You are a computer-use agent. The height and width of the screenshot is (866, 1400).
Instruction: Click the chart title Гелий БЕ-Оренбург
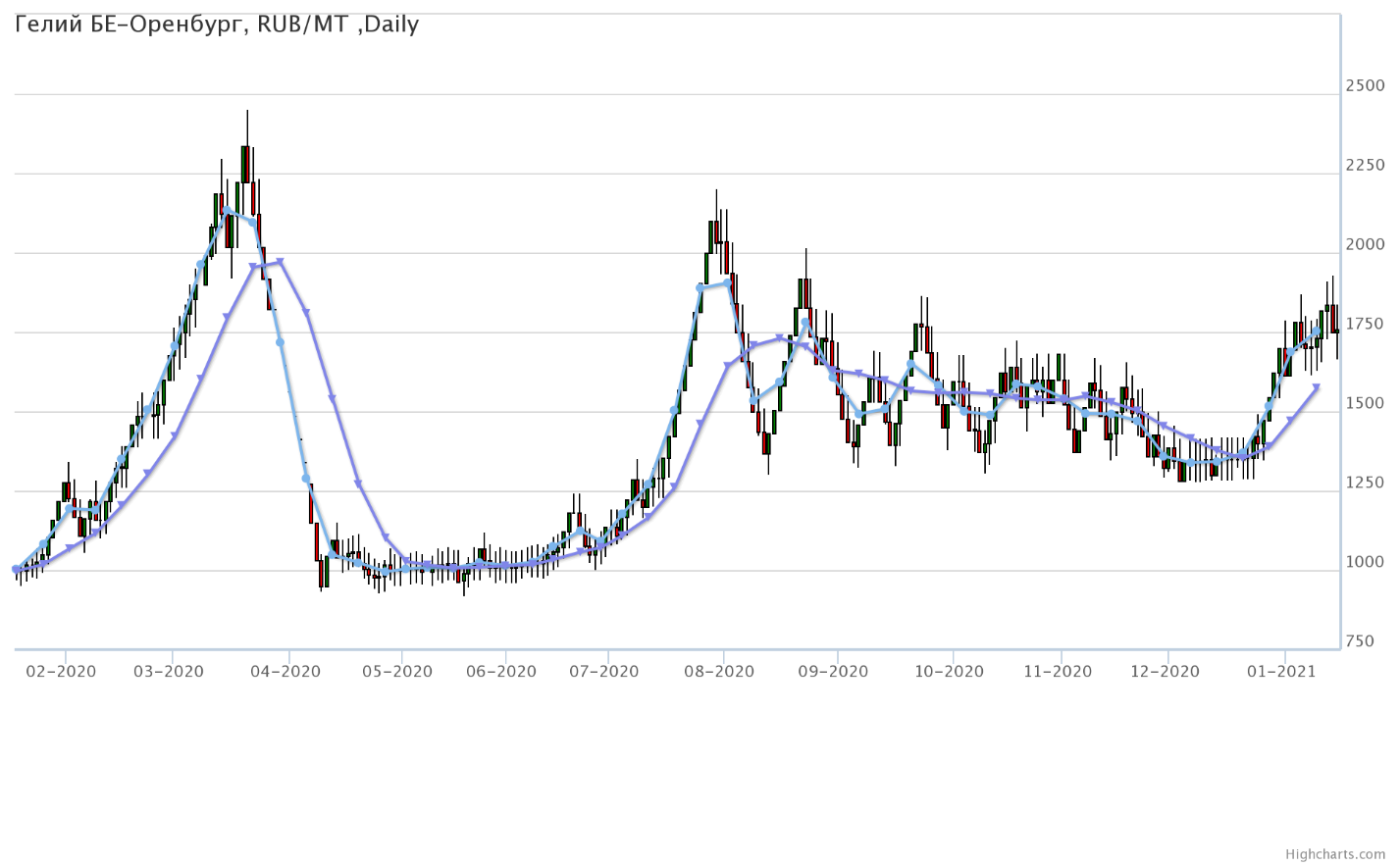[x=217, y=25]
